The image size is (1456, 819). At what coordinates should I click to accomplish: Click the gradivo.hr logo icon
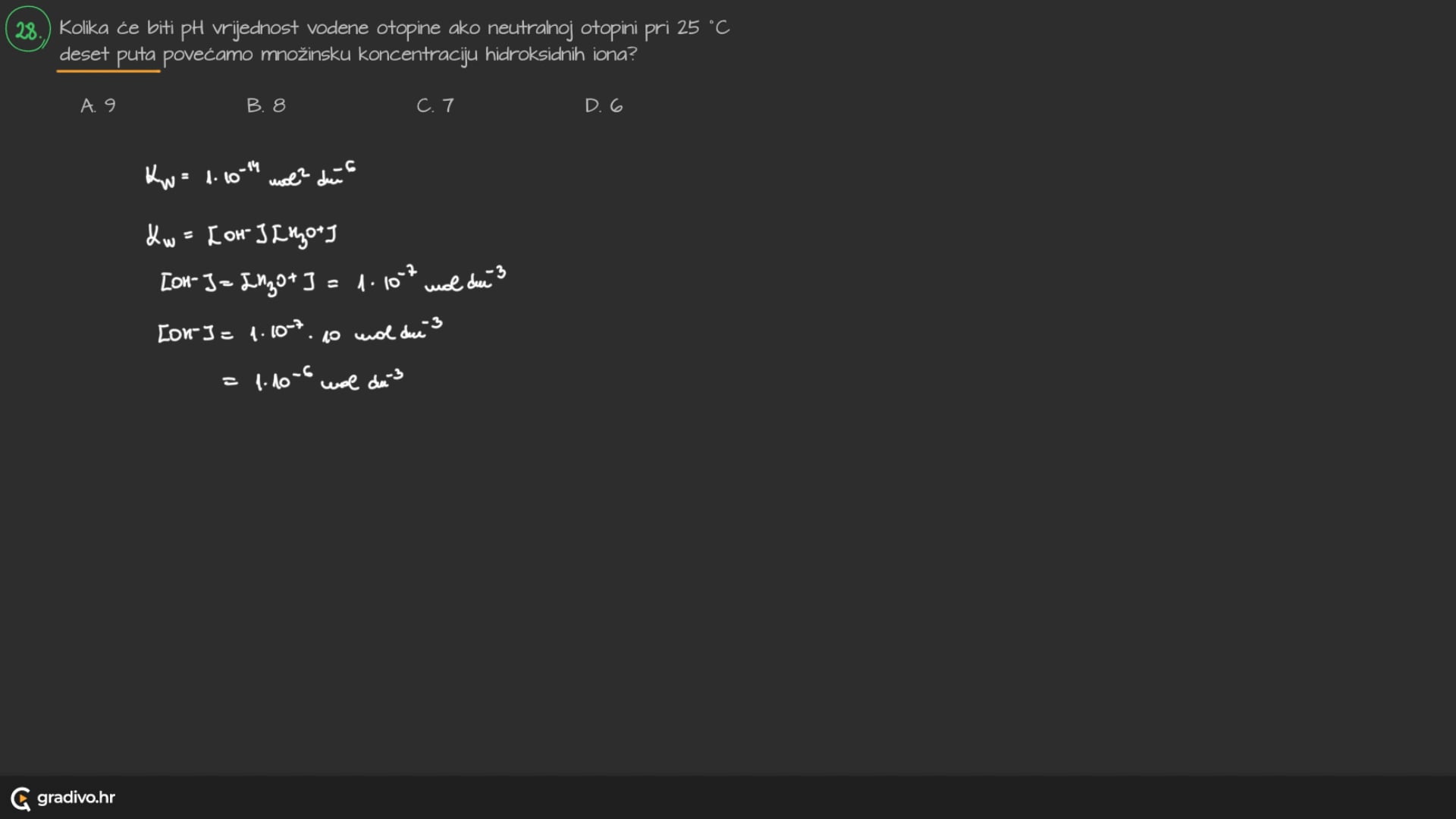point(20,798)
